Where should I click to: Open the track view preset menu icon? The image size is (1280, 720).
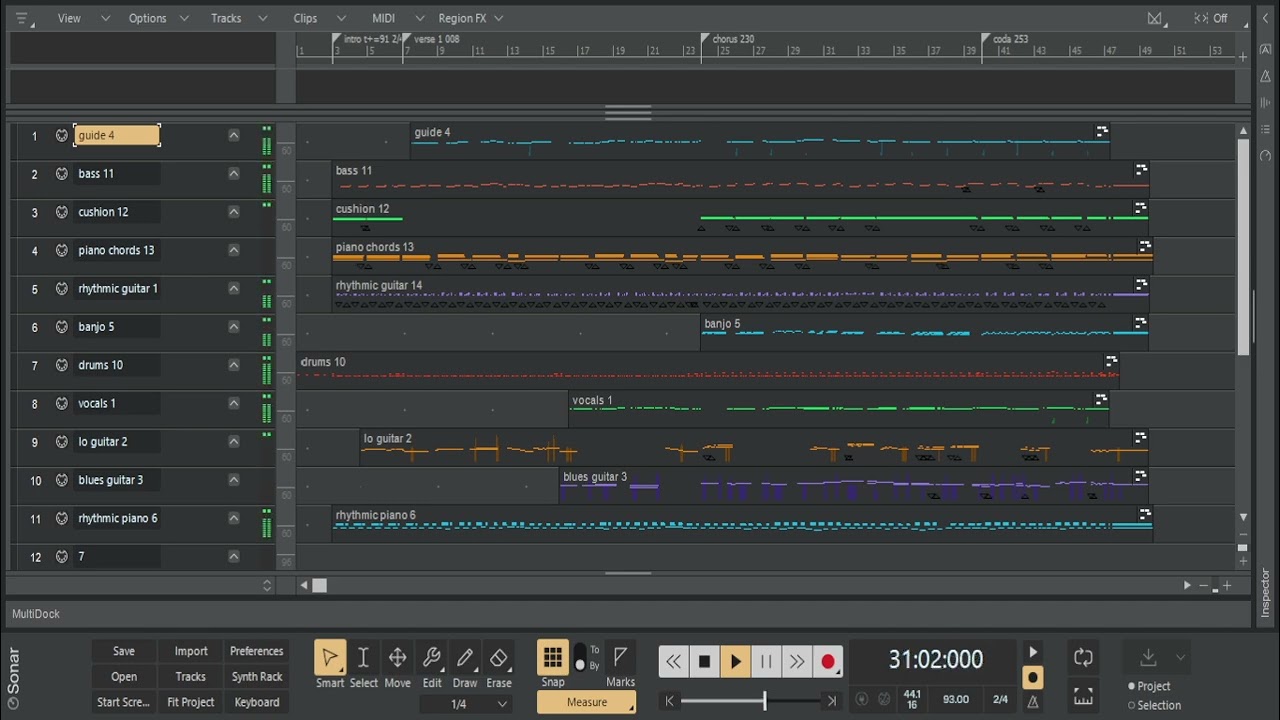(22, 19)
